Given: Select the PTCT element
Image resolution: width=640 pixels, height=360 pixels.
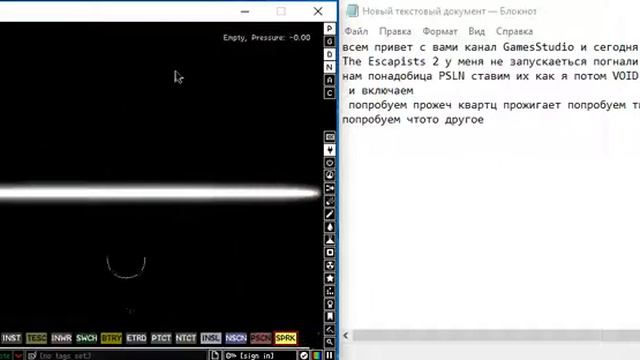Looking at the screenshot, I should coord(161,338).
